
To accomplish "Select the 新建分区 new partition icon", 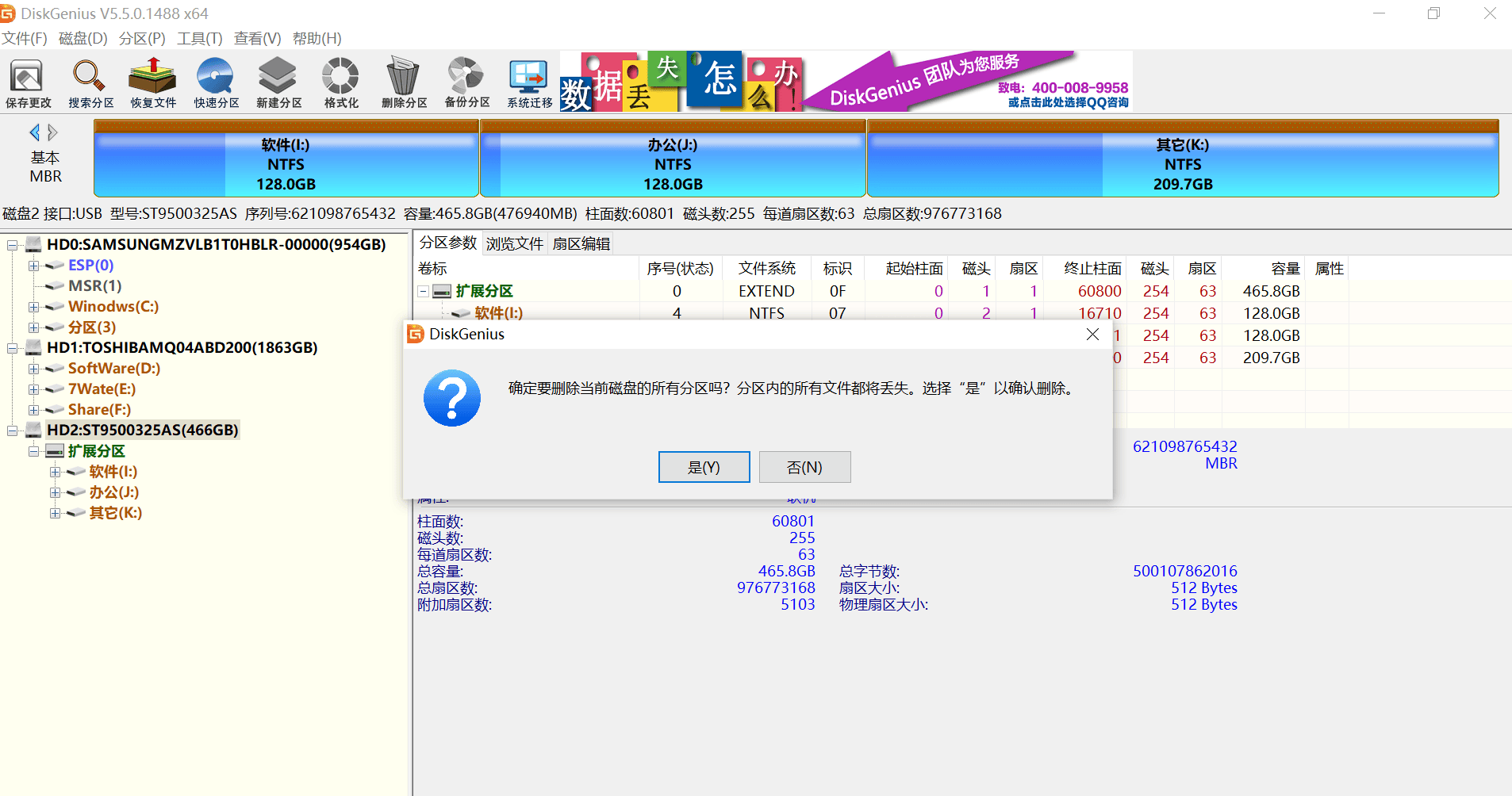I will tap(278, 82).
